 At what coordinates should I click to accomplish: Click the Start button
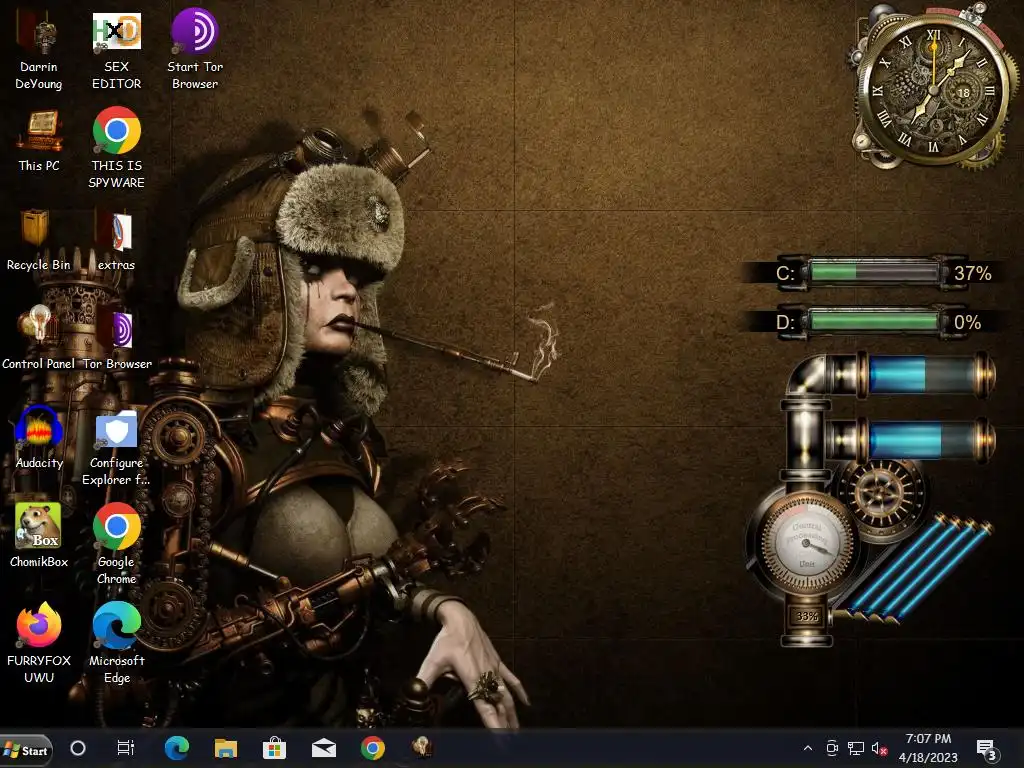click(26, 750)
